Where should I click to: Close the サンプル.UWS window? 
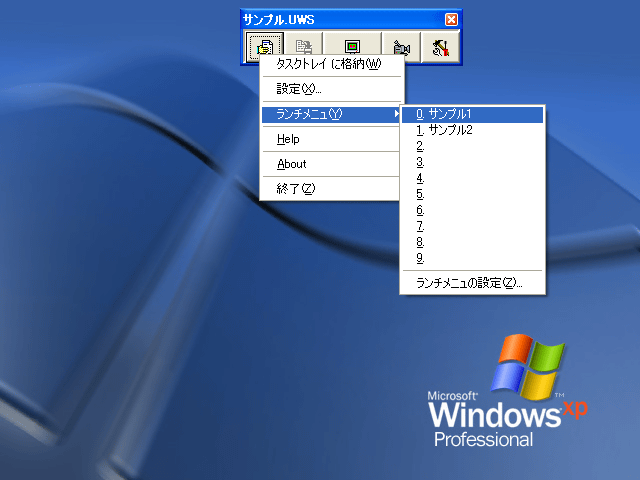(451, 19)
